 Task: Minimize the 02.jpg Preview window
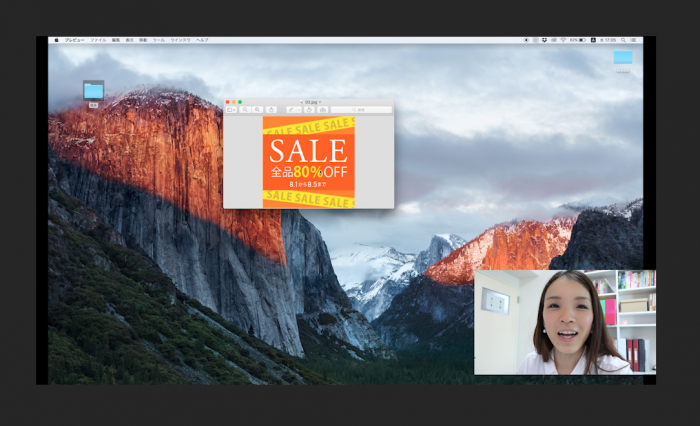pyautogui.click(x=233, y=102)
